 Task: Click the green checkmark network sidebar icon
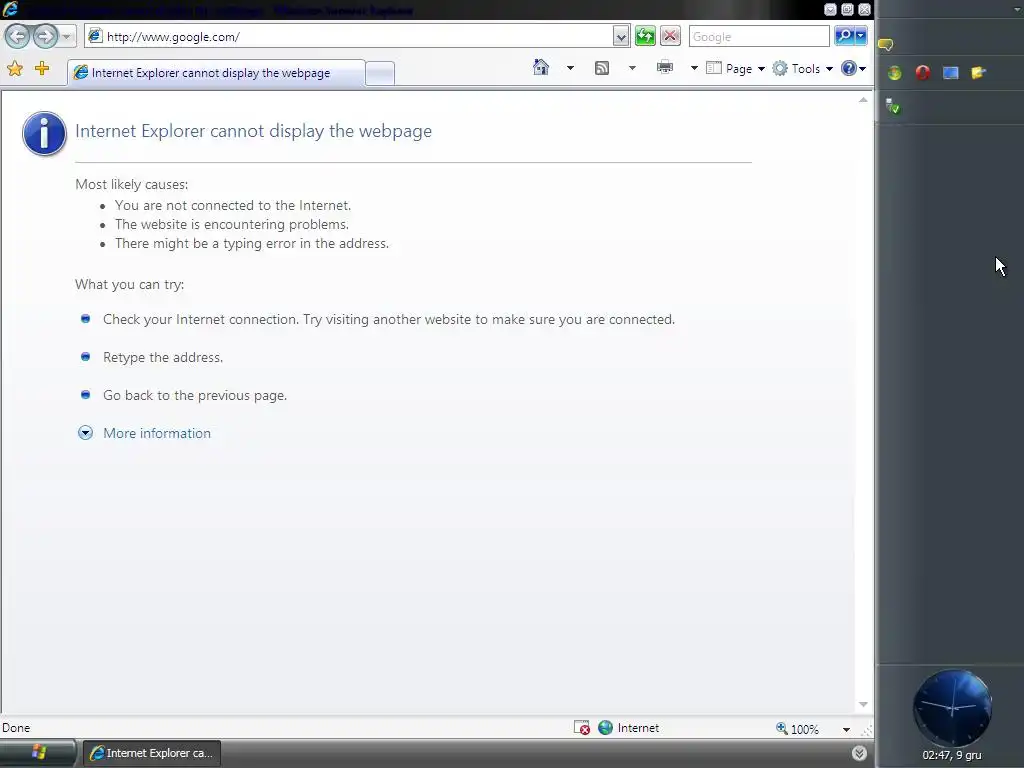point(893,106)
